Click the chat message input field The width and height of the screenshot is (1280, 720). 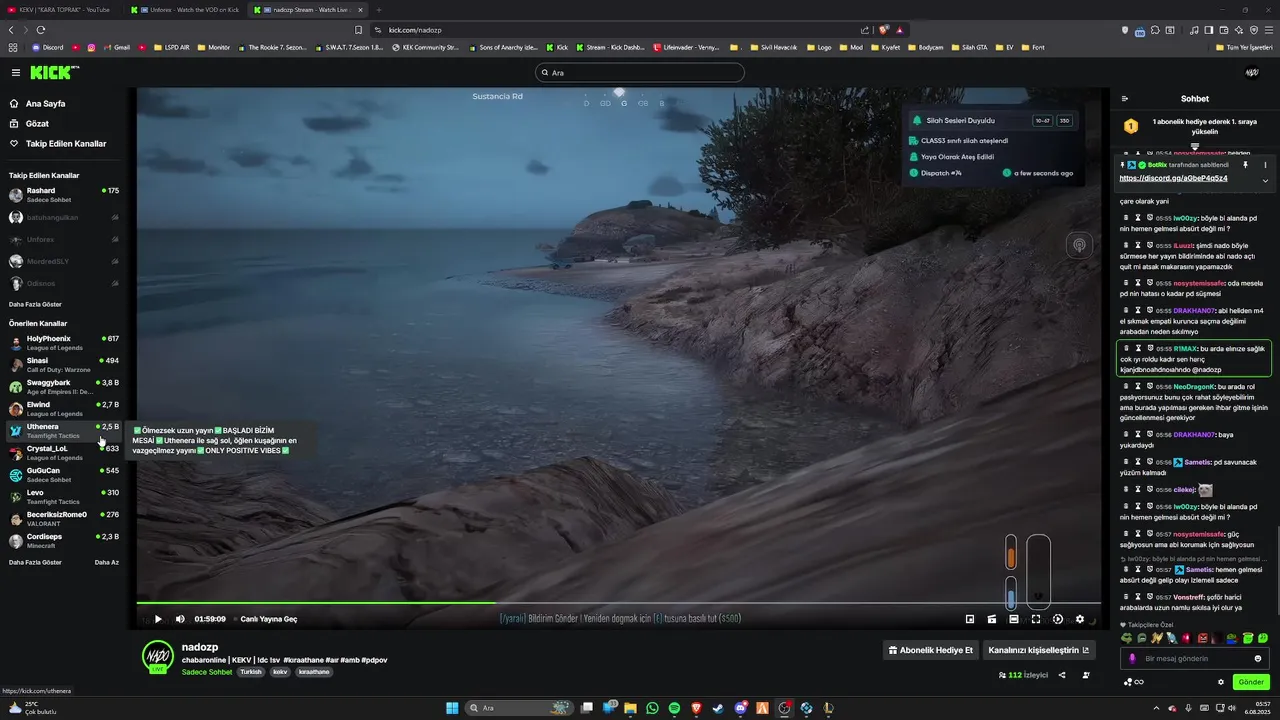click(x=1195, y=658)
